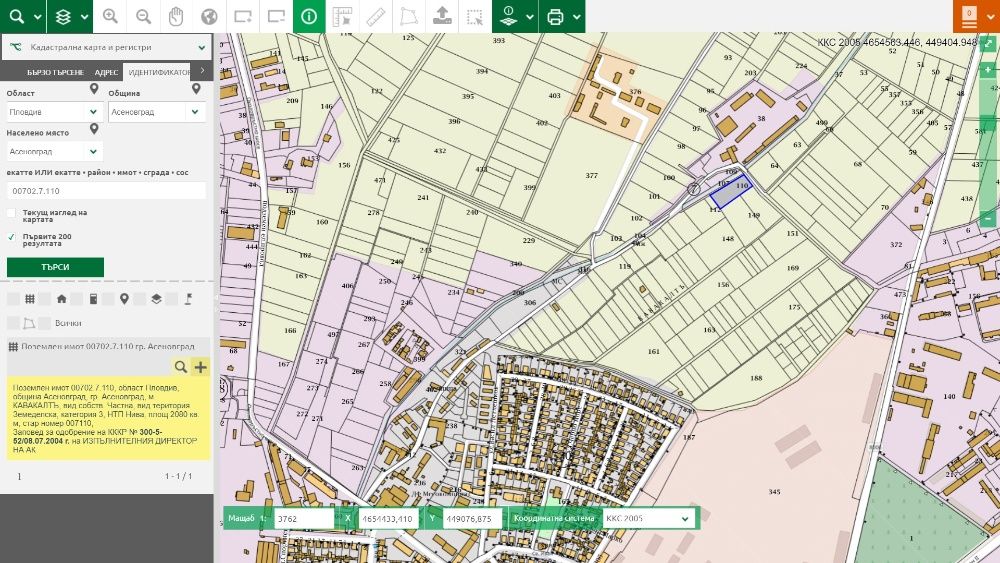Screen dimensions: 1000x563
Task: Click the identifier field containing 00702.7.110
Action: coord(106,191)
